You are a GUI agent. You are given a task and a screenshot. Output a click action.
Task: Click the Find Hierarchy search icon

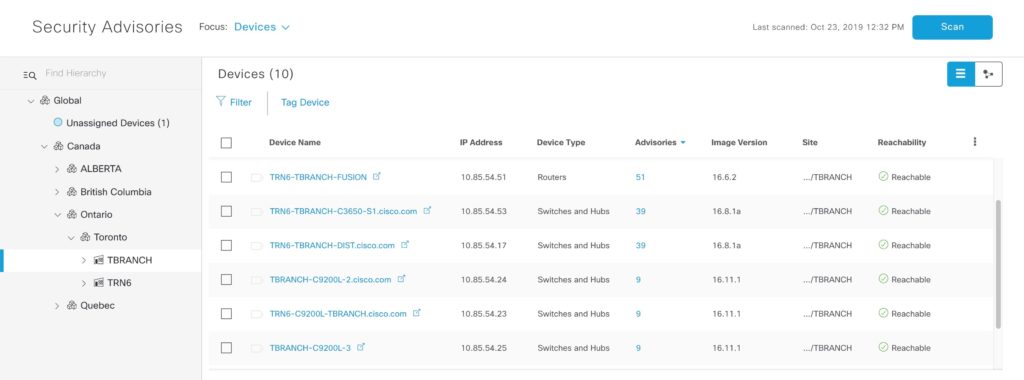click(x=29, y=75)
